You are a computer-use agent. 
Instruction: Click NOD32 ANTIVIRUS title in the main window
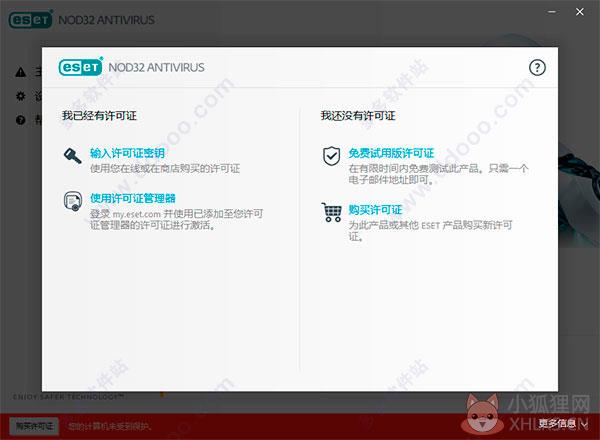(x=106, y=20)
